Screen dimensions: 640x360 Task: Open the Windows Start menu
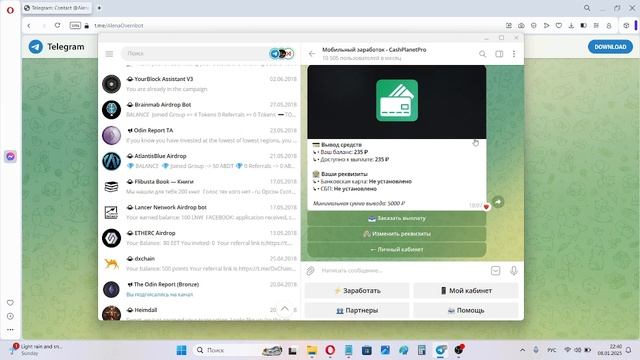tap(182, 350)
